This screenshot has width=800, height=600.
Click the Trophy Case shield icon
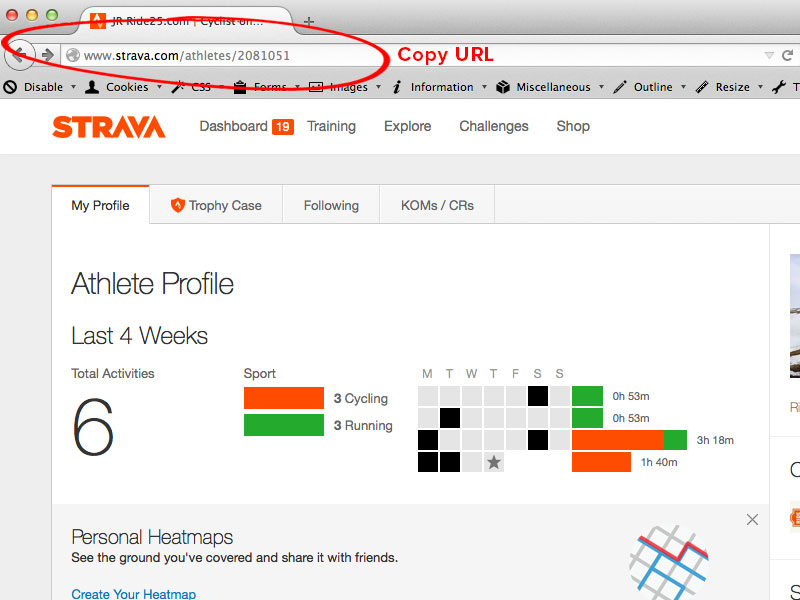point(178,205)
